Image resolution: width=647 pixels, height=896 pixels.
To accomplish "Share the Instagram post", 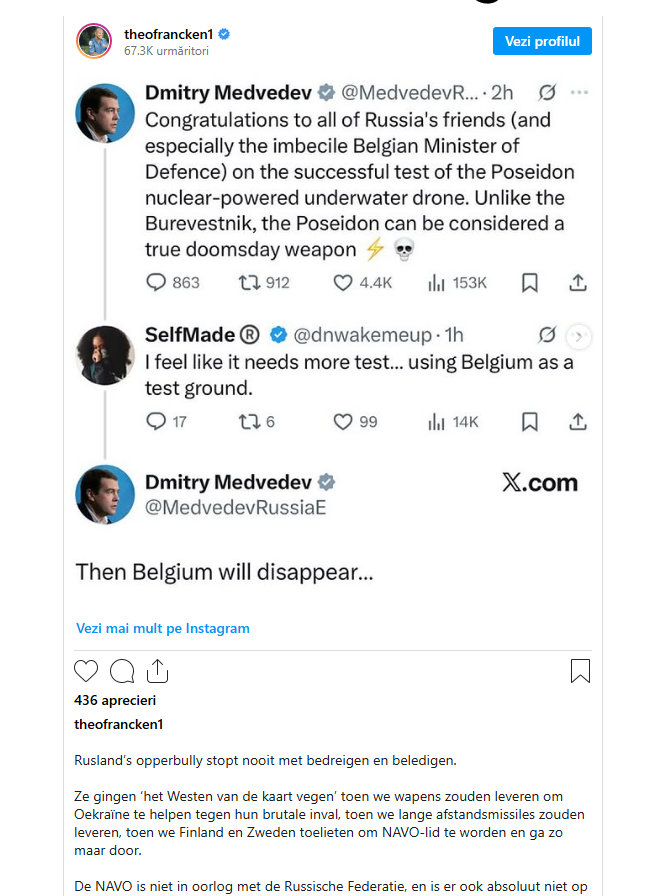I will coord(156,670).
